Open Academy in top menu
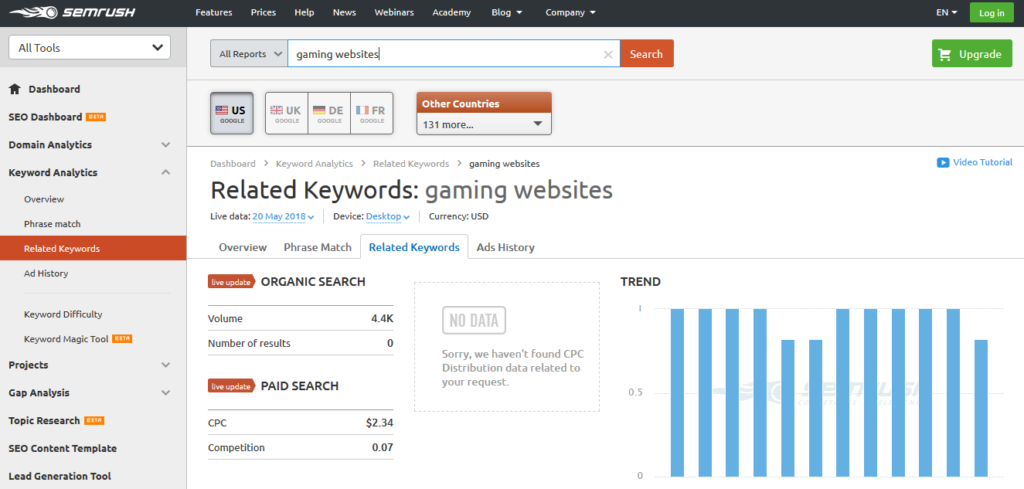This screenshot has width=1024, height=489. [x=451, y=12]
